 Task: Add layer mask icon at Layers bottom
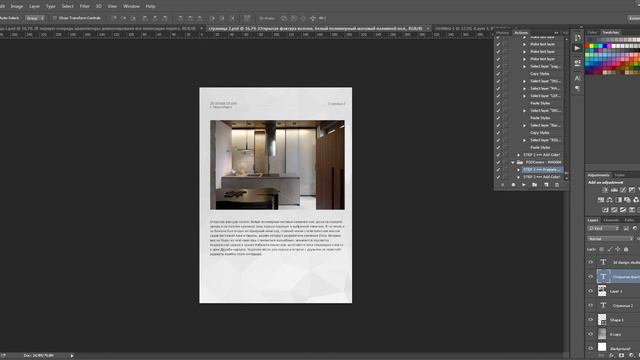pyautogui.click(x=621, y=356)
